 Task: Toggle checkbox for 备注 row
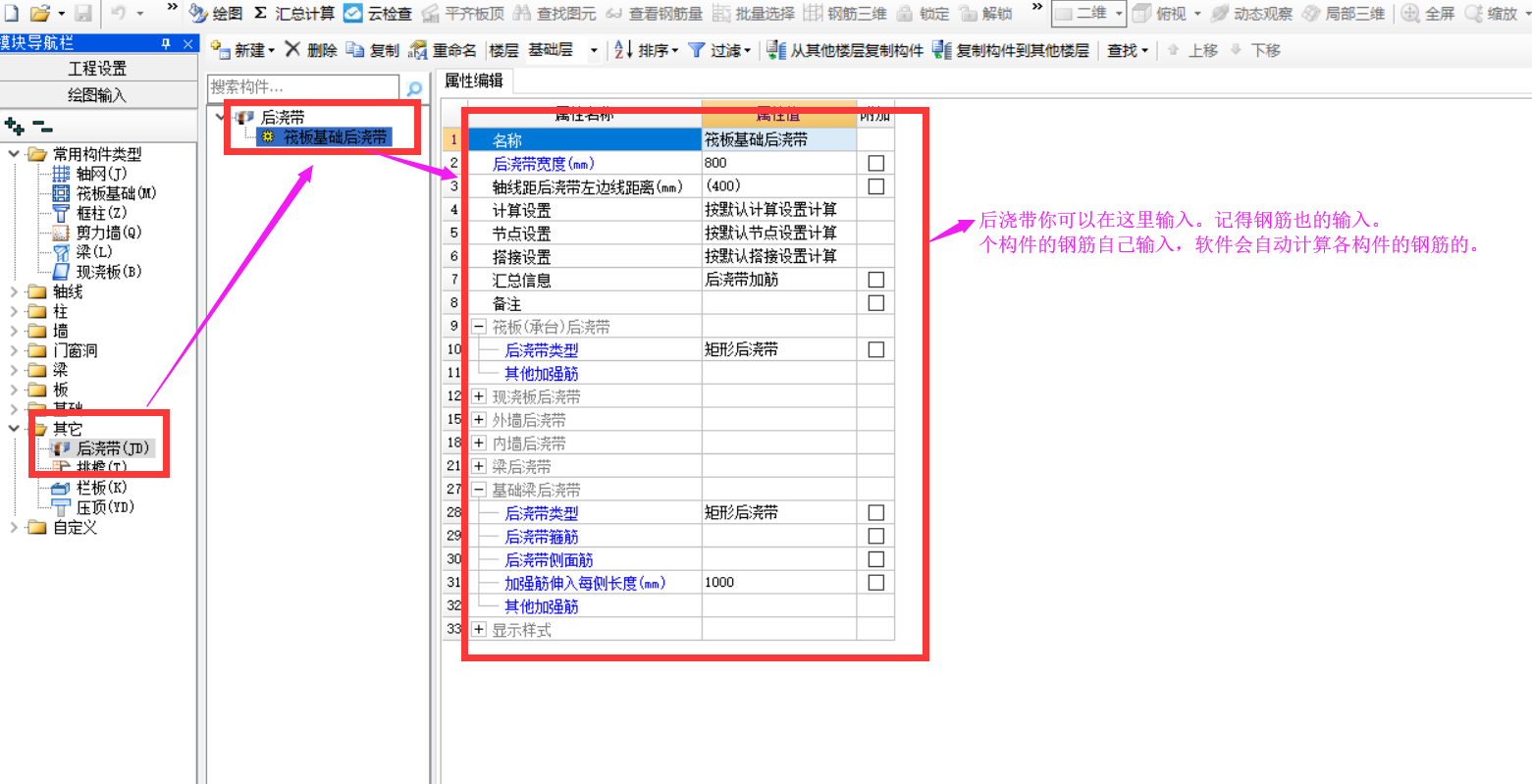point(876,303)
